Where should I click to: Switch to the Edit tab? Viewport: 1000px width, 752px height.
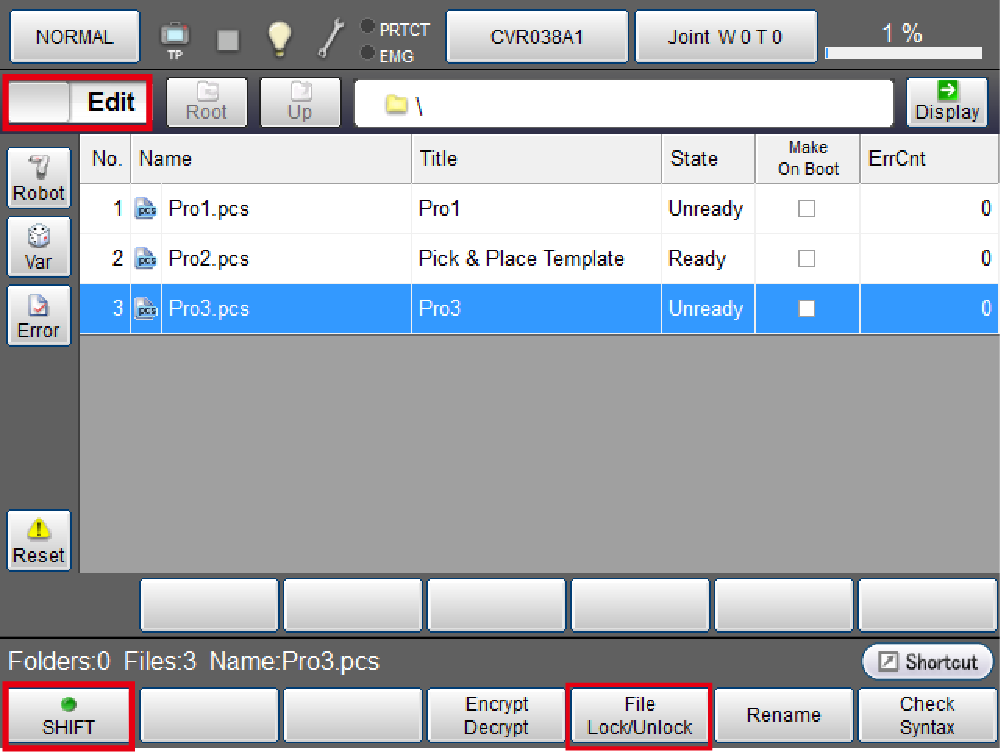[x=110, y=102]
